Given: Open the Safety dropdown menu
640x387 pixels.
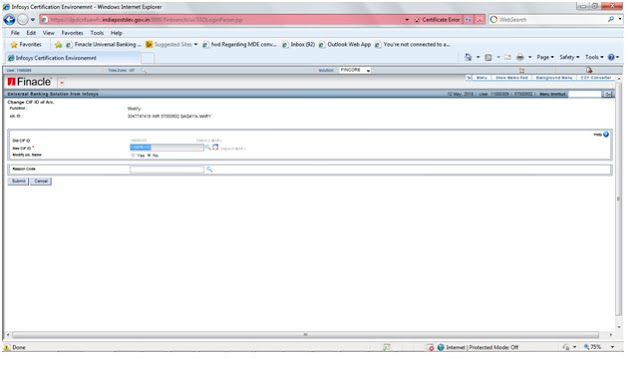Looking at the screenshot, I should 569,57.
